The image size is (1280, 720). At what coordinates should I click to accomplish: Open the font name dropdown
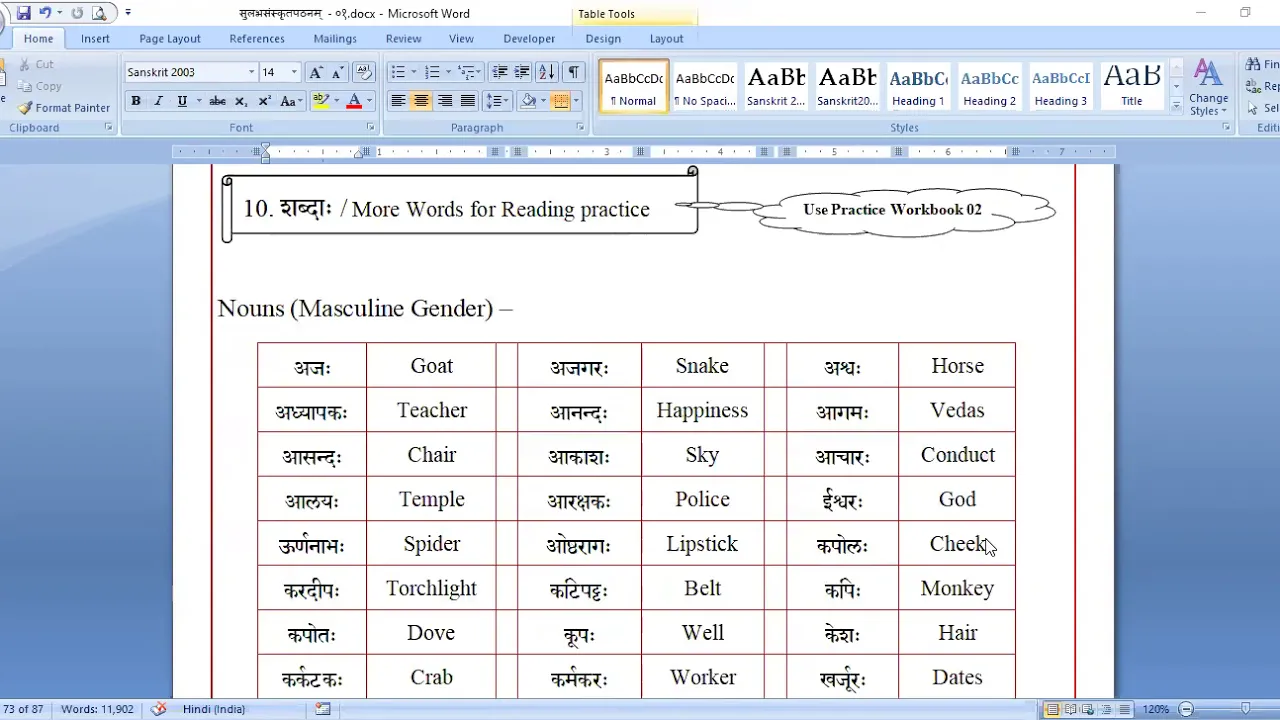[x=251, y=72]
